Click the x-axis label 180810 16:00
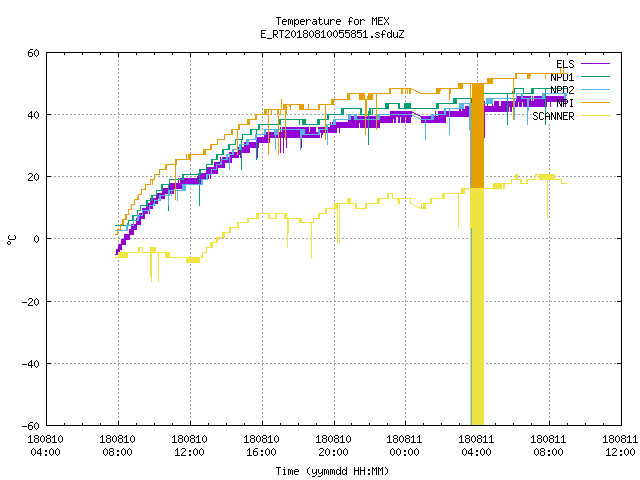 [261, 446]
